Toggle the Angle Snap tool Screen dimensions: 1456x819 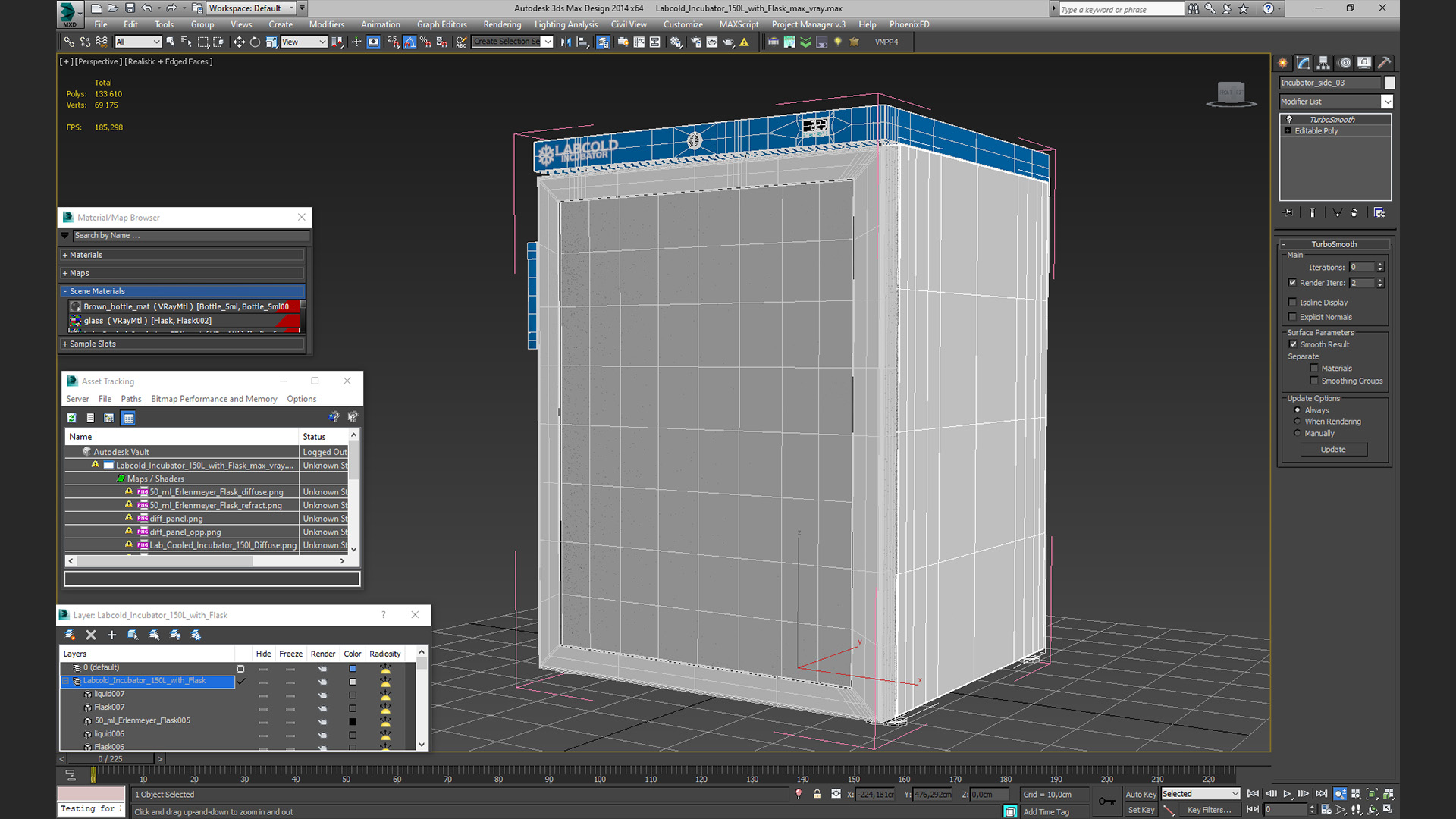coord(409,42)
